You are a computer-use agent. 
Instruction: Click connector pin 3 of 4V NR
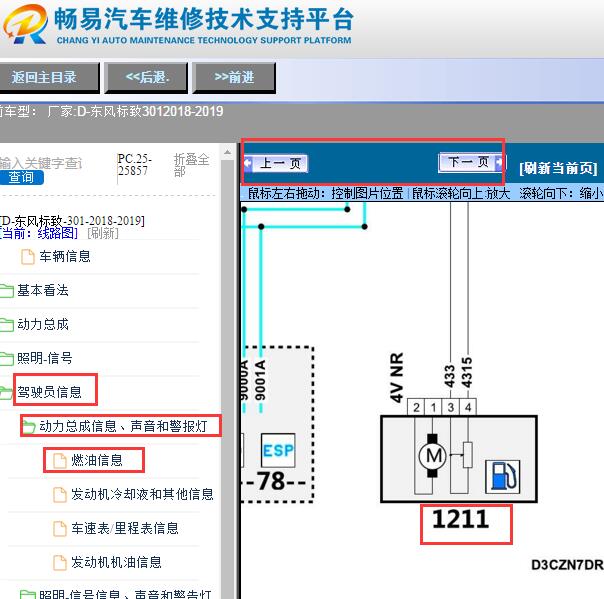[x=451, y=407]
